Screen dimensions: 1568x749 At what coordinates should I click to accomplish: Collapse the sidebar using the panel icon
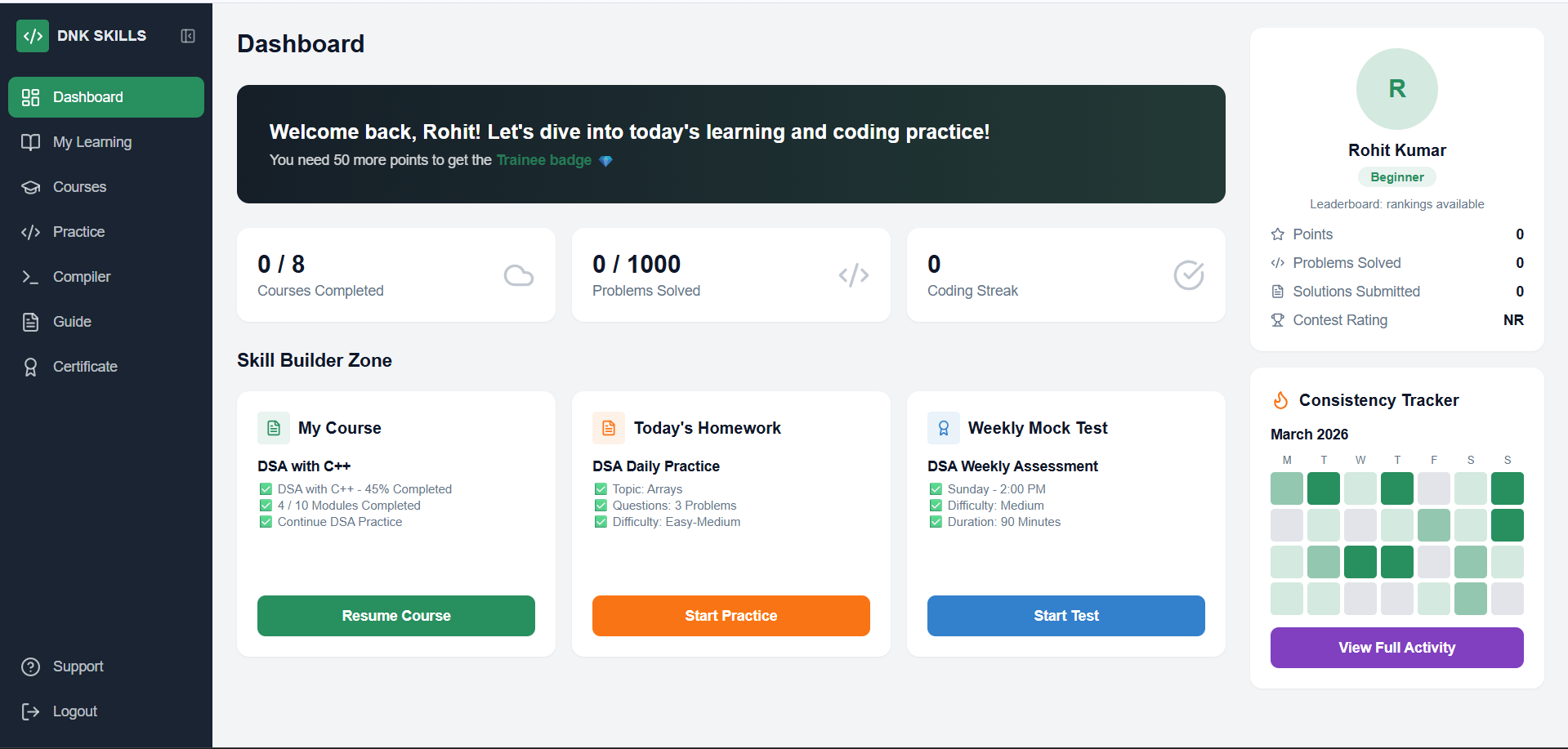point(188,36)
